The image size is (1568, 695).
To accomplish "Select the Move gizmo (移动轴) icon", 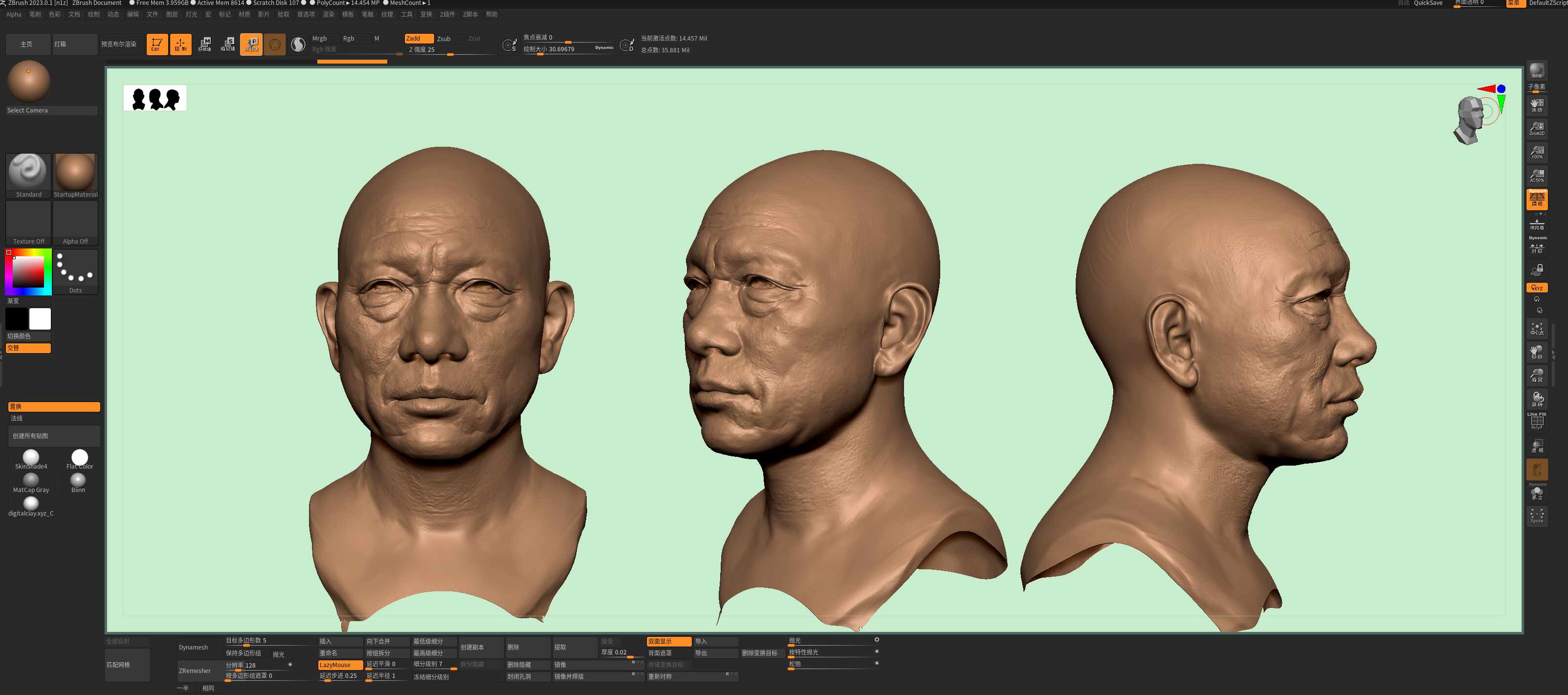I will tap(204, 44).
